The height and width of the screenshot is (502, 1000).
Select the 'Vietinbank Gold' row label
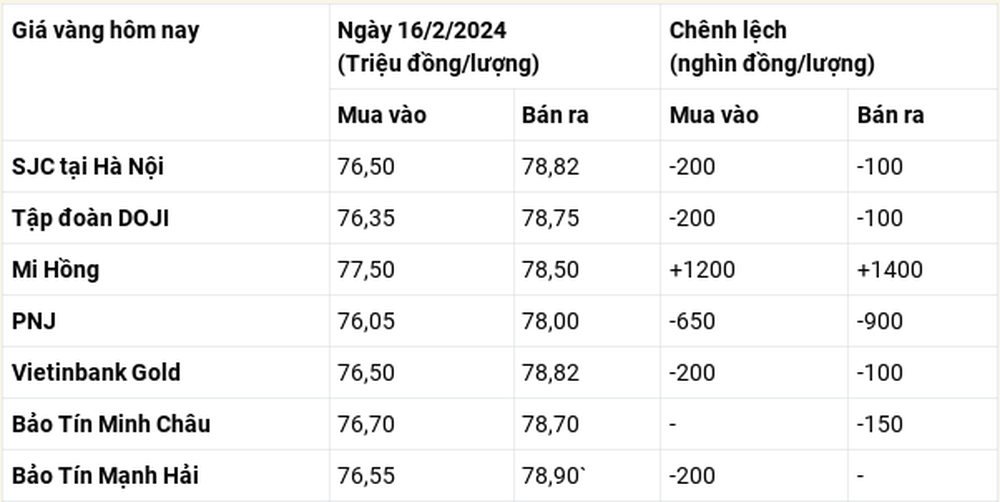coord(96,373)
